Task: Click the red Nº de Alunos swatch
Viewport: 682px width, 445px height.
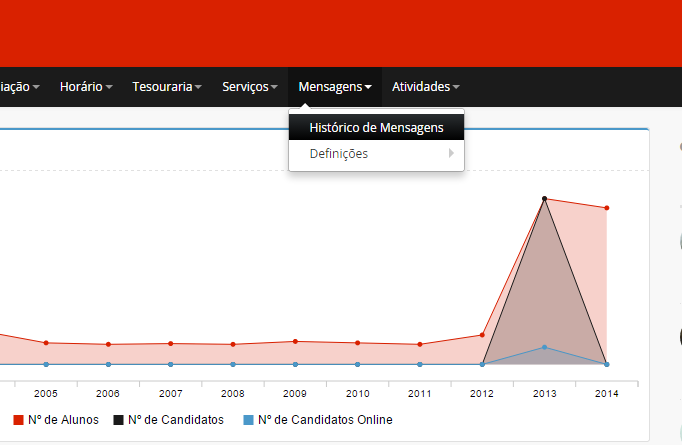Action: [x=18, y=420]
